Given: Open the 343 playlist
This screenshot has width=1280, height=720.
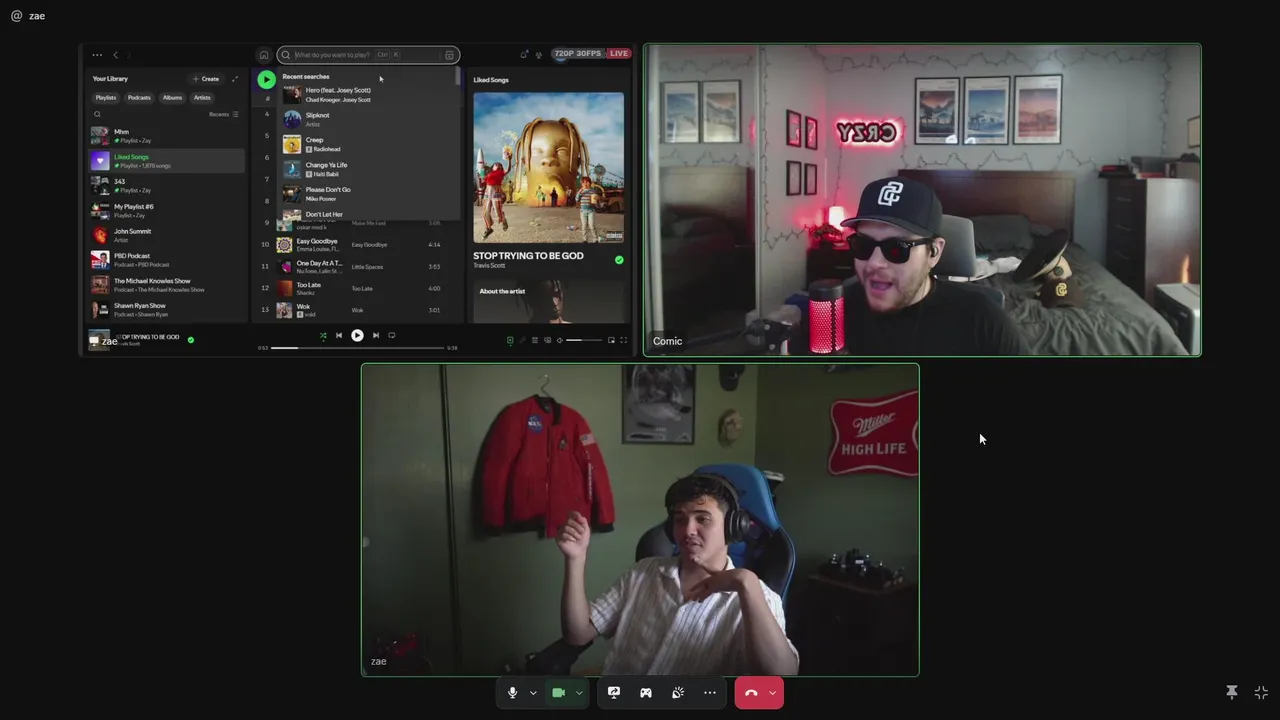Looking at the screenshot, I should pos(166,185).
